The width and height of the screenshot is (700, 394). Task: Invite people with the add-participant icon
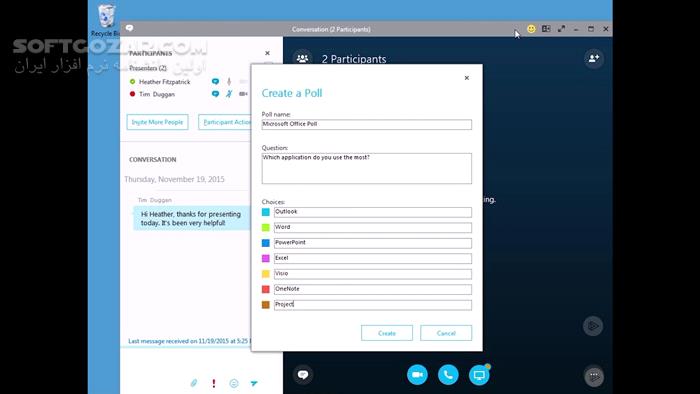(594, 58)
